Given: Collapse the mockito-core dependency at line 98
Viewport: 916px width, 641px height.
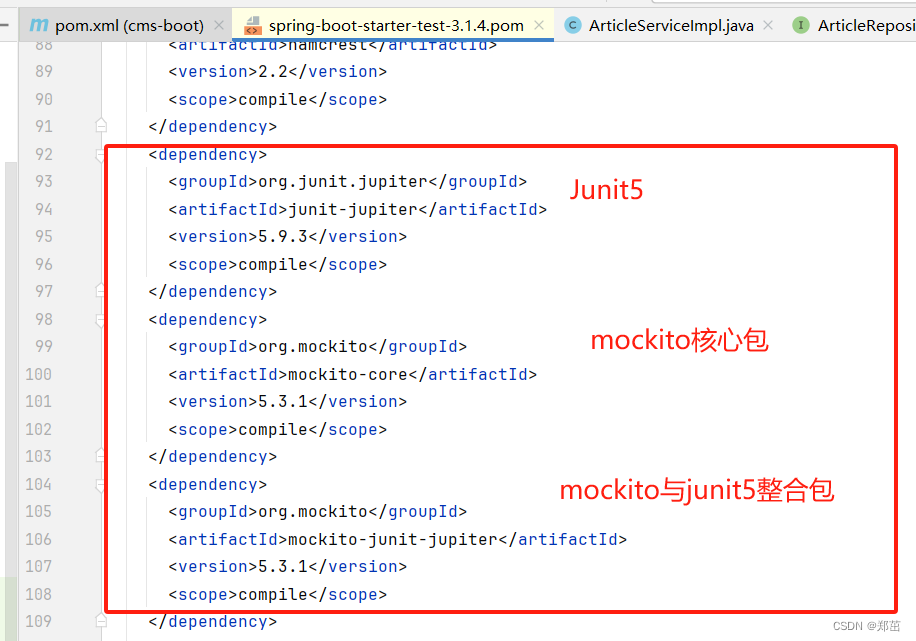Looking at the screenshot, I should (x=100, y=320).
